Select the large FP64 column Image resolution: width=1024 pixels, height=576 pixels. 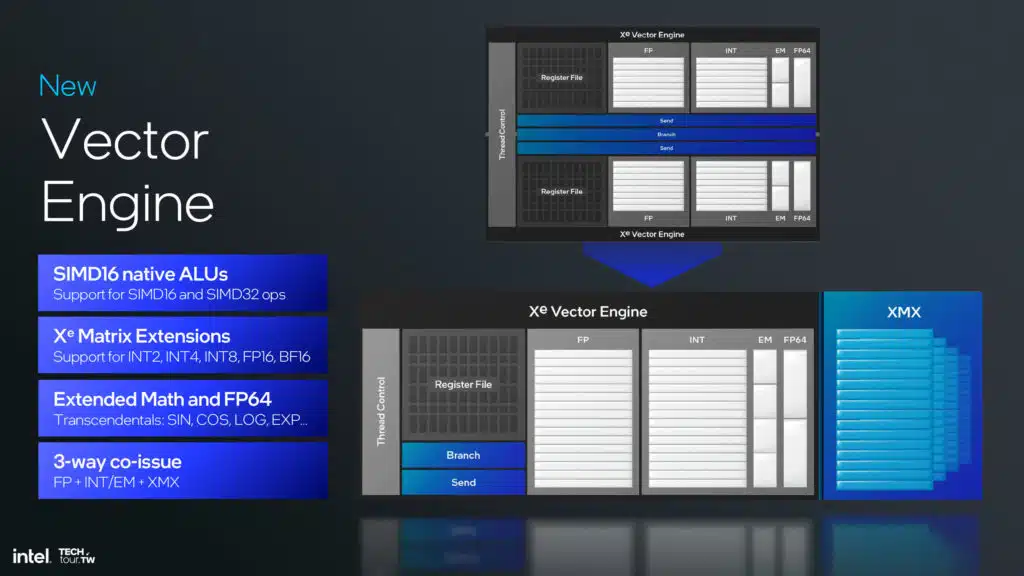pos(795,419)
